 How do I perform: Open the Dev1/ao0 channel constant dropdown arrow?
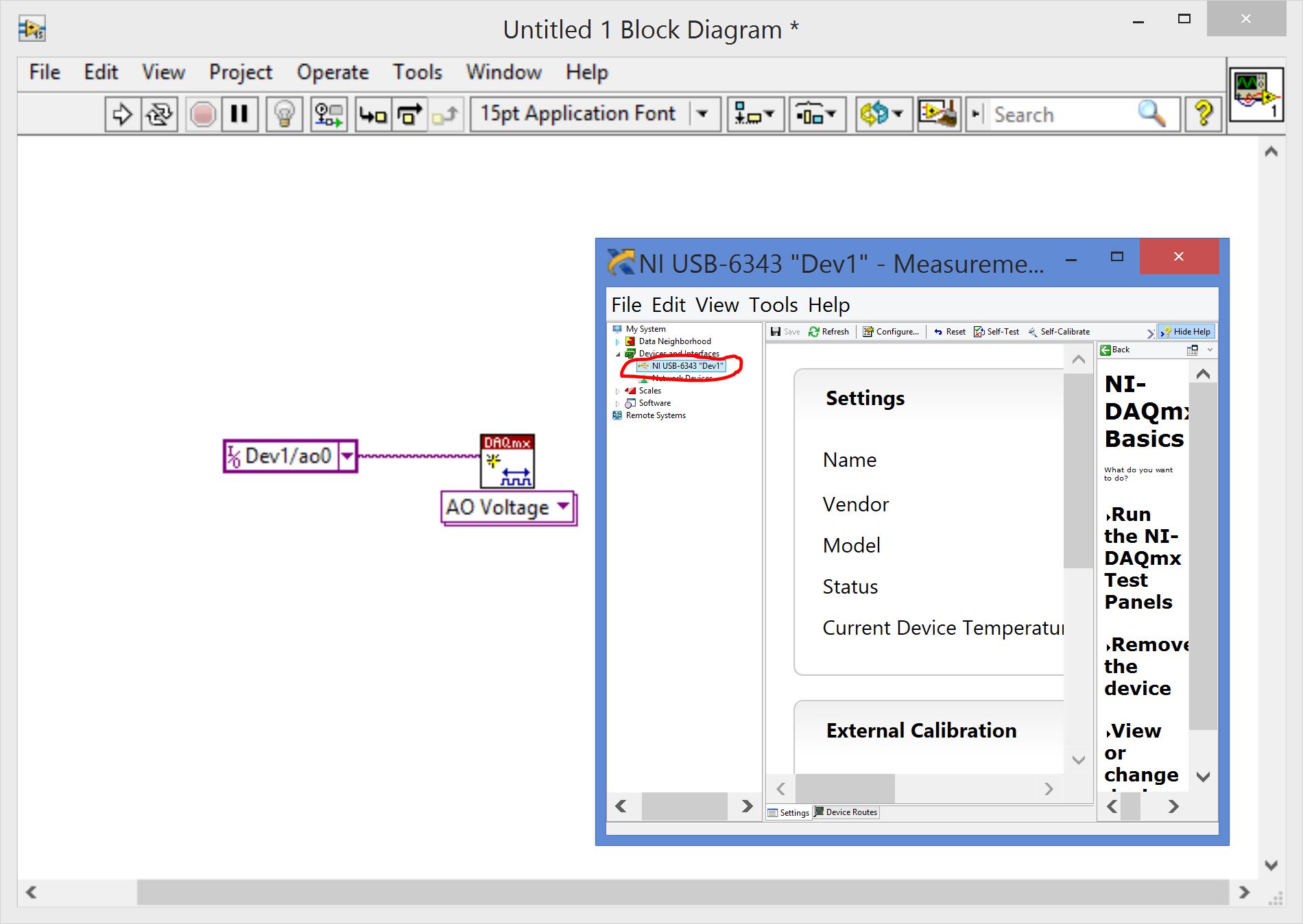348,456
